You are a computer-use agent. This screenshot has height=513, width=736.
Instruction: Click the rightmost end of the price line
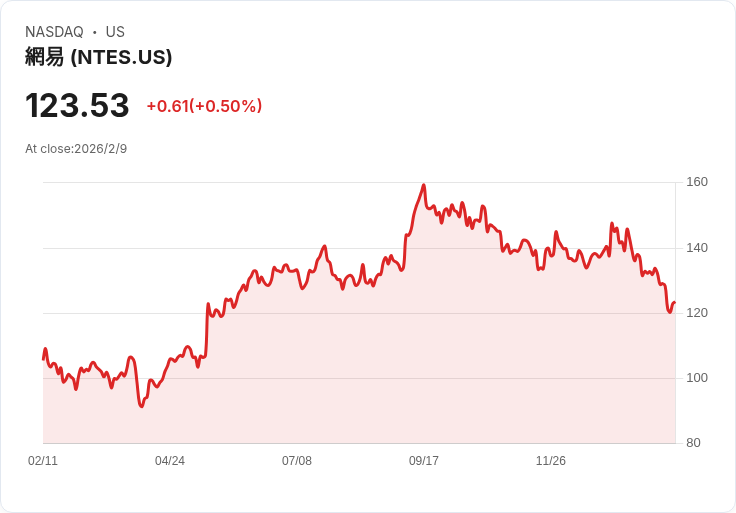coord(675,302)
